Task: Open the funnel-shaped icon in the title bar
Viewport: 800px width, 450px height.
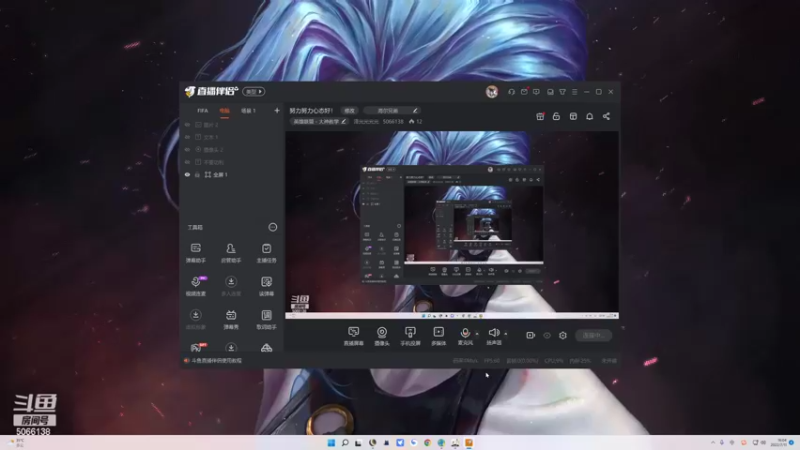Action: pyautogui.click(x=562, y=92)
